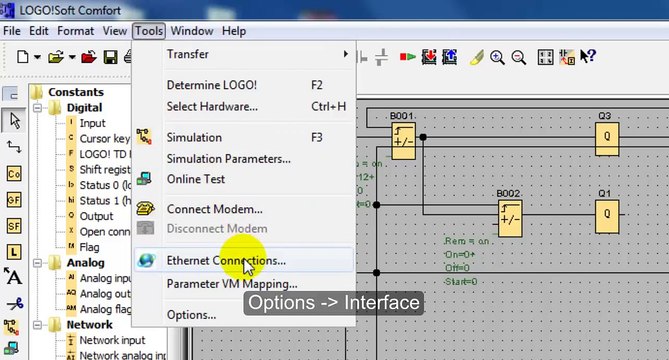Select Output in the Digital tree
The width and height of the screenshot is (669, 360).
pyautogui.click(x=90, y=216)
